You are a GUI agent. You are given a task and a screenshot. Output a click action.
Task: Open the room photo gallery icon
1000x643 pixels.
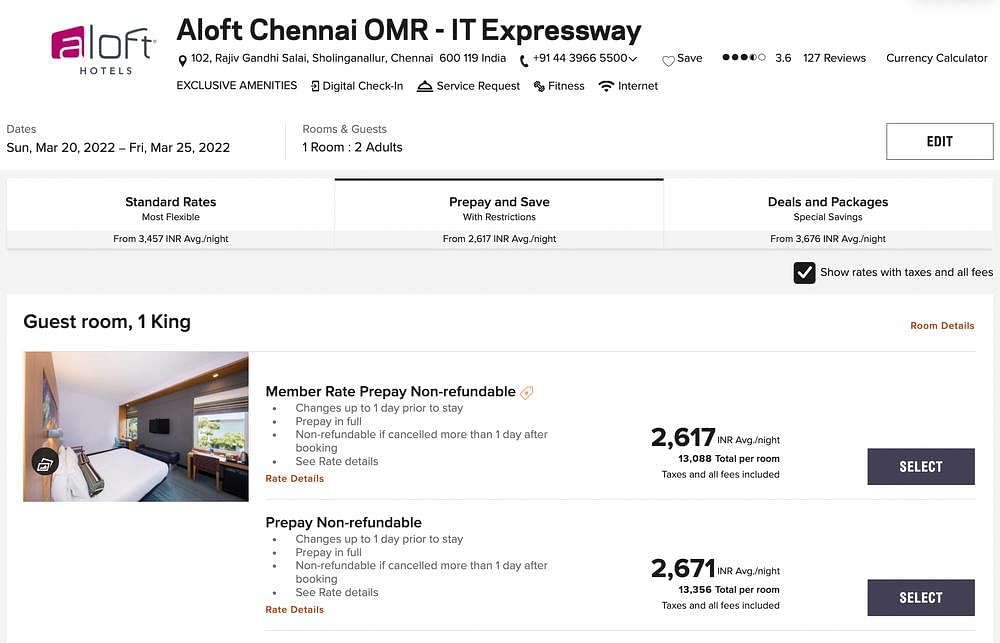[45, 462]
